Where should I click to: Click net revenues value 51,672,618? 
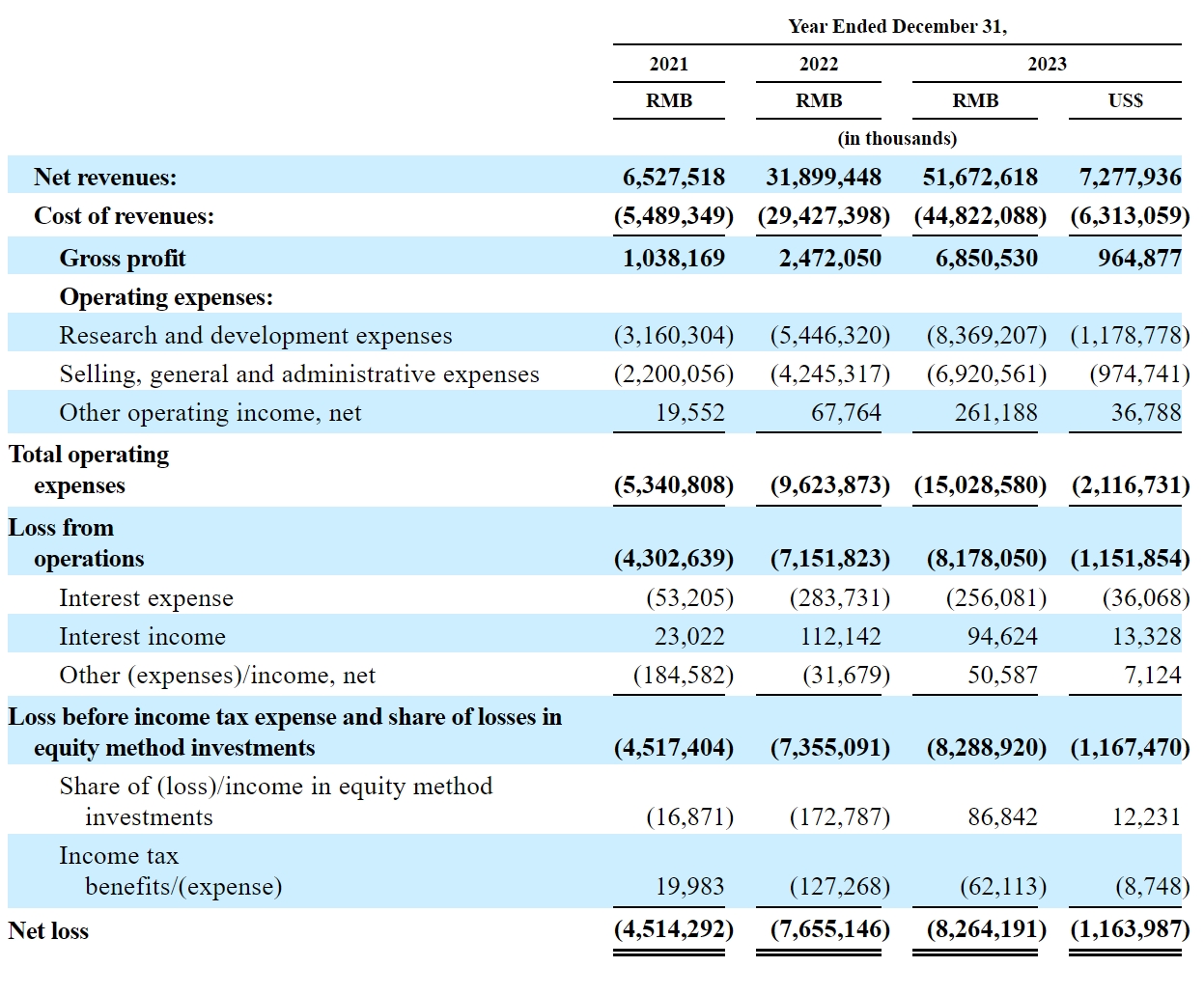pyautogui.click(x=980, y=178)
